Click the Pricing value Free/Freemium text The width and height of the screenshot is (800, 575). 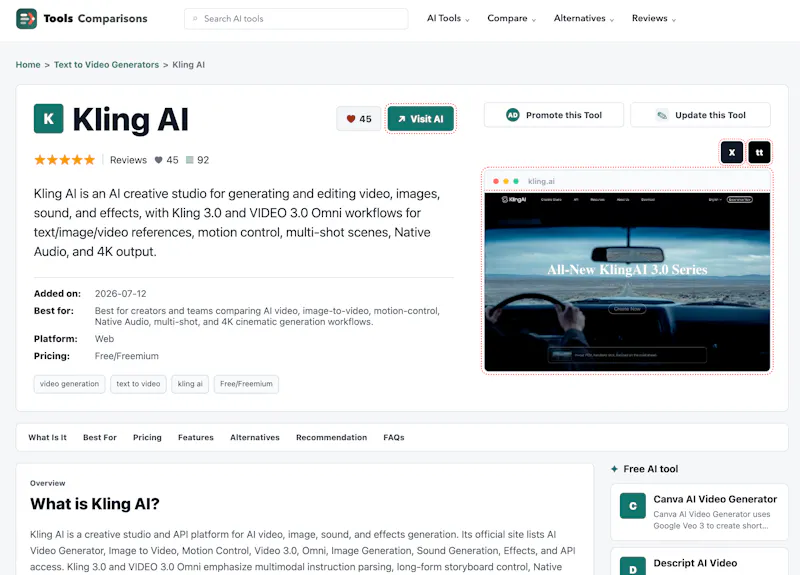point(127,356)
